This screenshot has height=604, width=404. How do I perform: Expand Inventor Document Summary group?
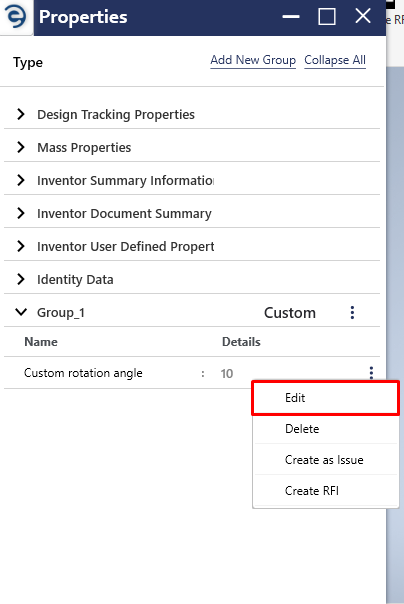point(21,213)
